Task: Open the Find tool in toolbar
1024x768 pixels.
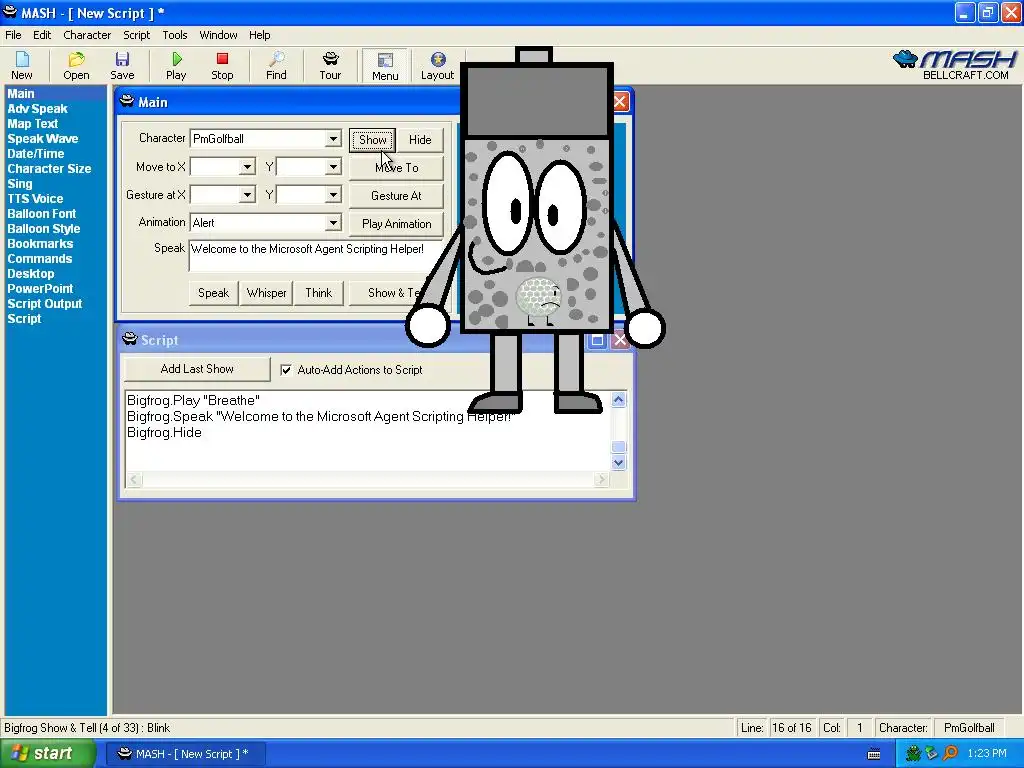Action: click(276, 66)
